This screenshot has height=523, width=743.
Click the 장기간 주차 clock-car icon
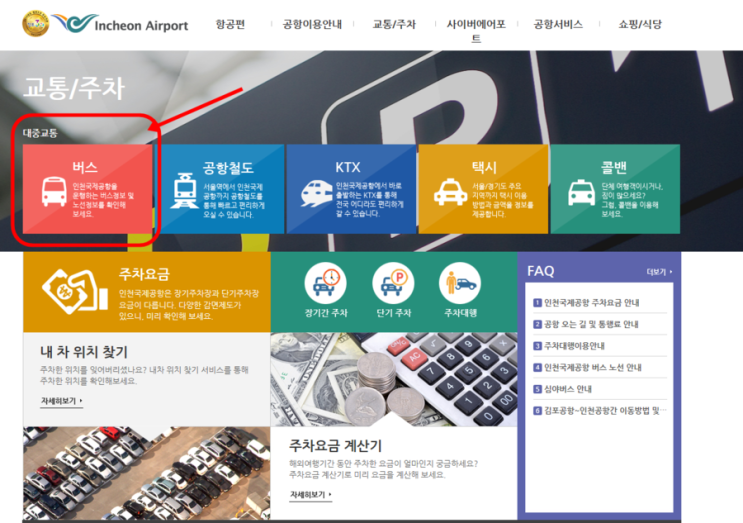pyautogui.click(x=326, y=283)
